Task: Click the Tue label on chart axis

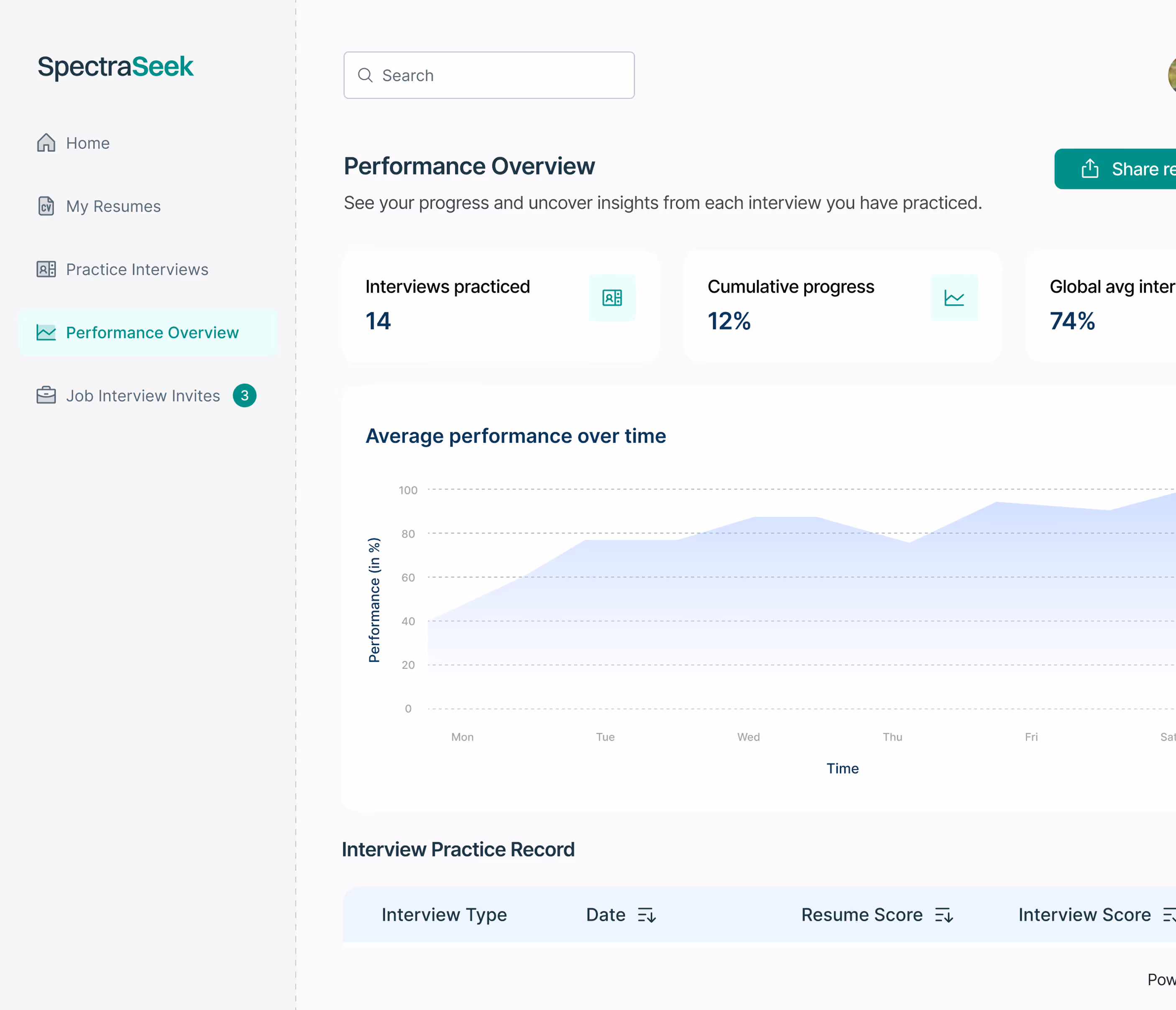Action: click(605, 737)
